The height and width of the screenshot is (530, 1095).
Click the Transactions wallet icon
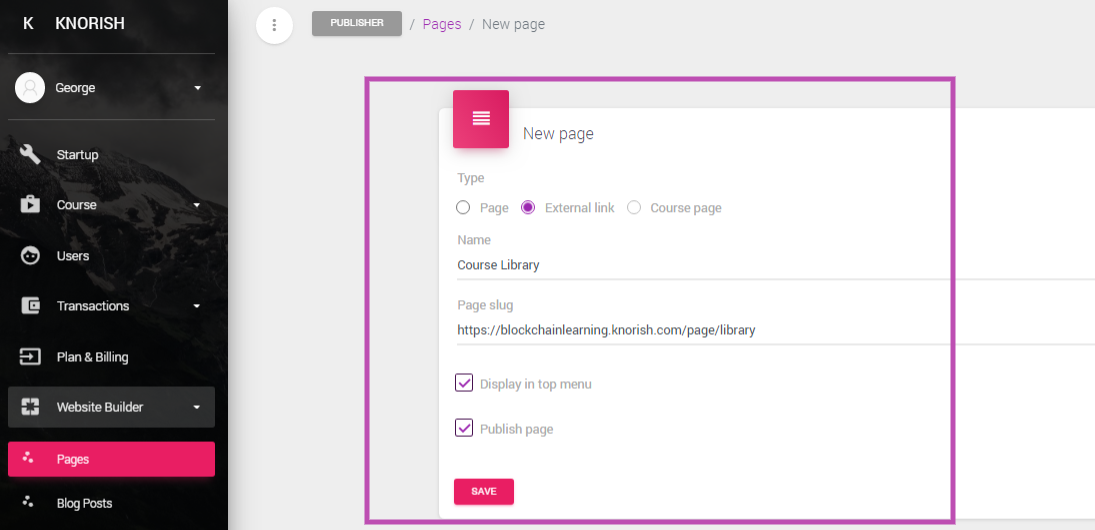point(30,306)
